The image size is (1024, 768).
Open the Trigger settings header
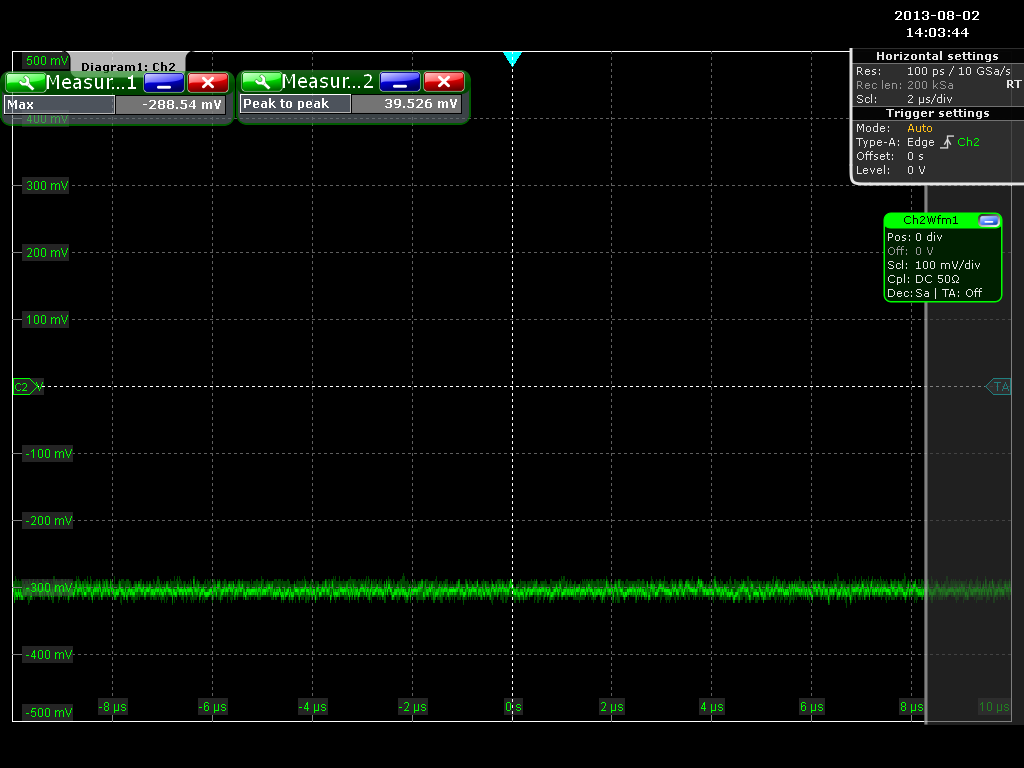coord(937,113)
